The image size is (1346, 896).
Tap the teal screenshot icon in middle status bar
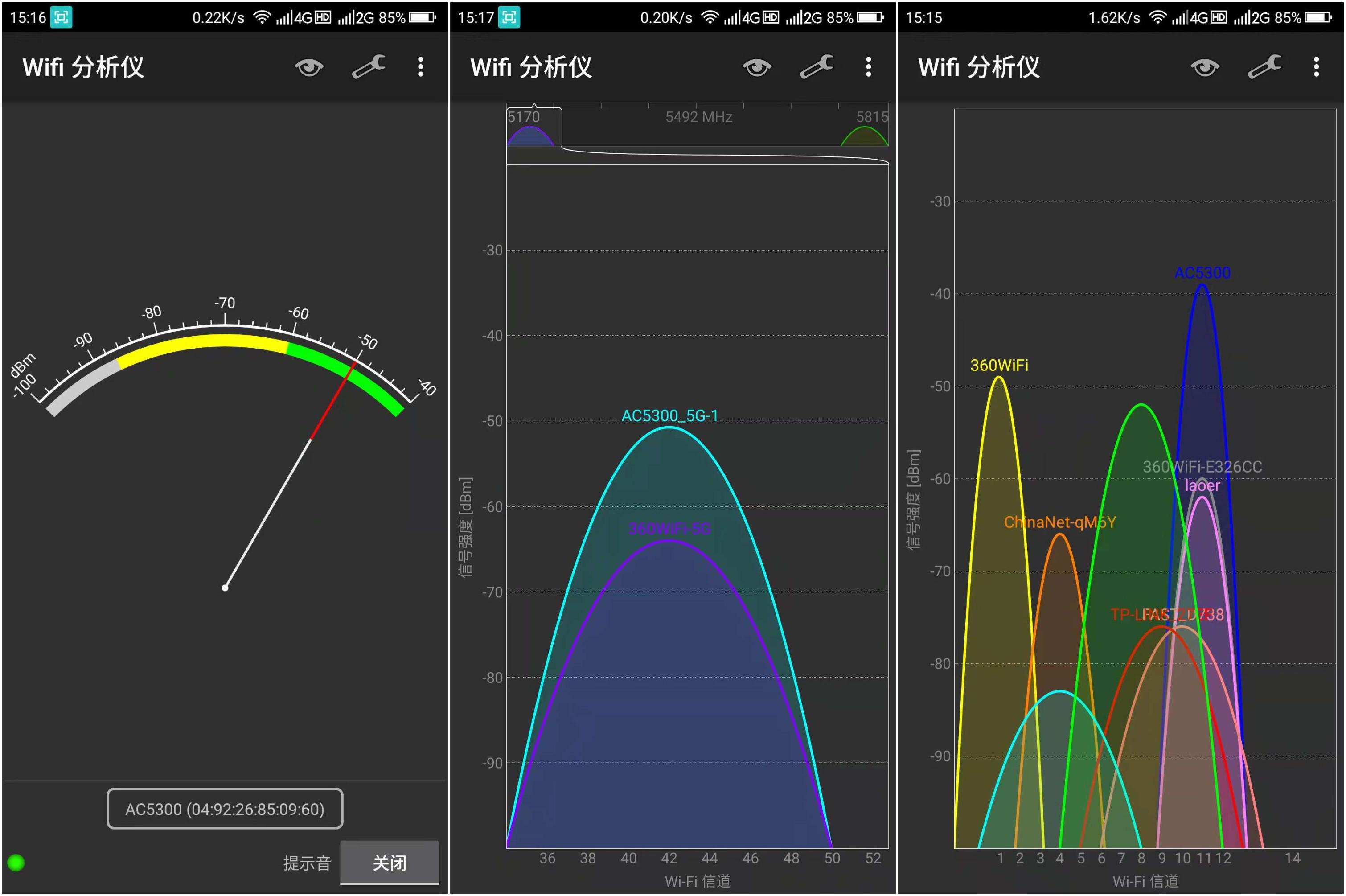509,17
